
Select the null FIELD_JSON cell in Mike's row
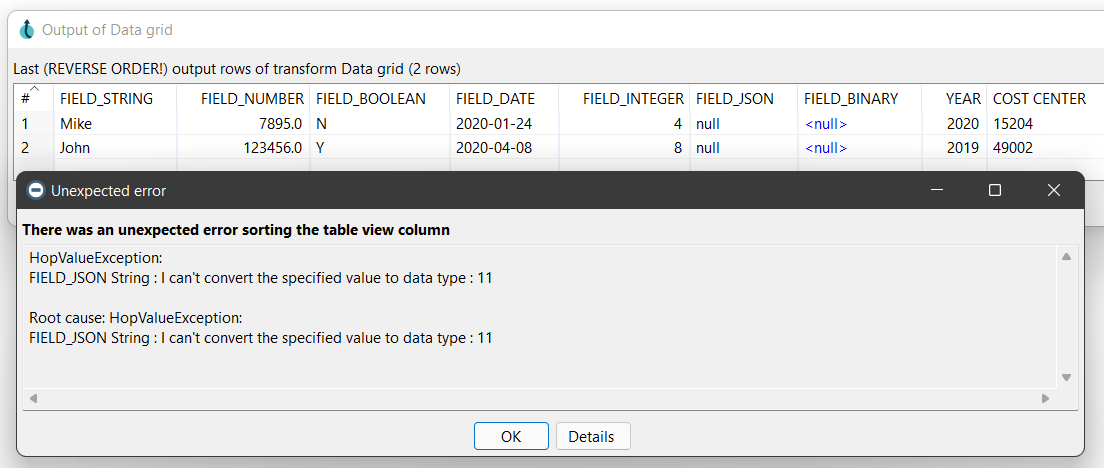click(744, 124)
